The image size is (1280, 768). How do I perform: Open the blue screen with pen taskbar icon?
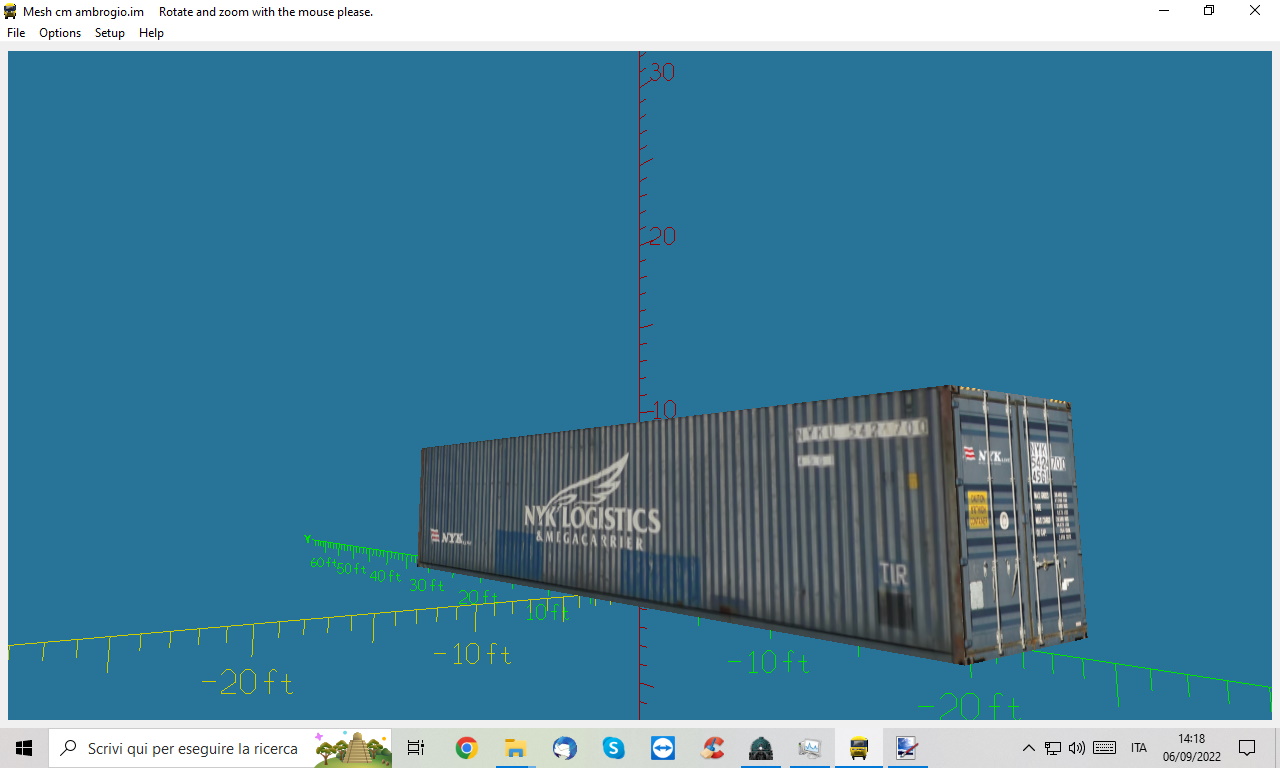point(907,748)
